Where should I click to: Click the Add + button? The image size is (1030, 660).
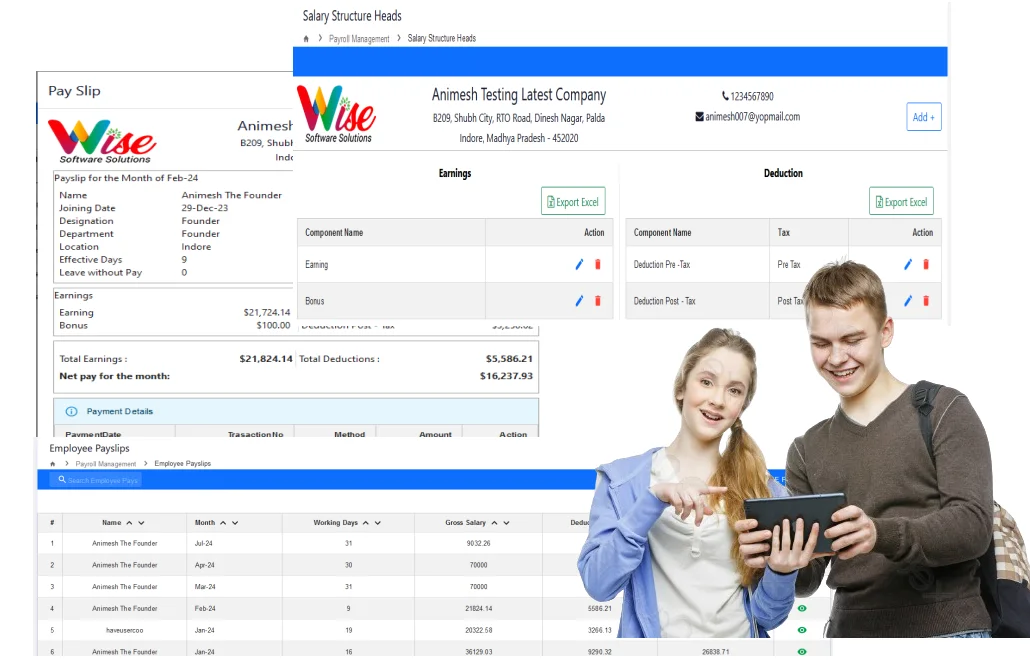pyautogui.click(x=924, y=117)
